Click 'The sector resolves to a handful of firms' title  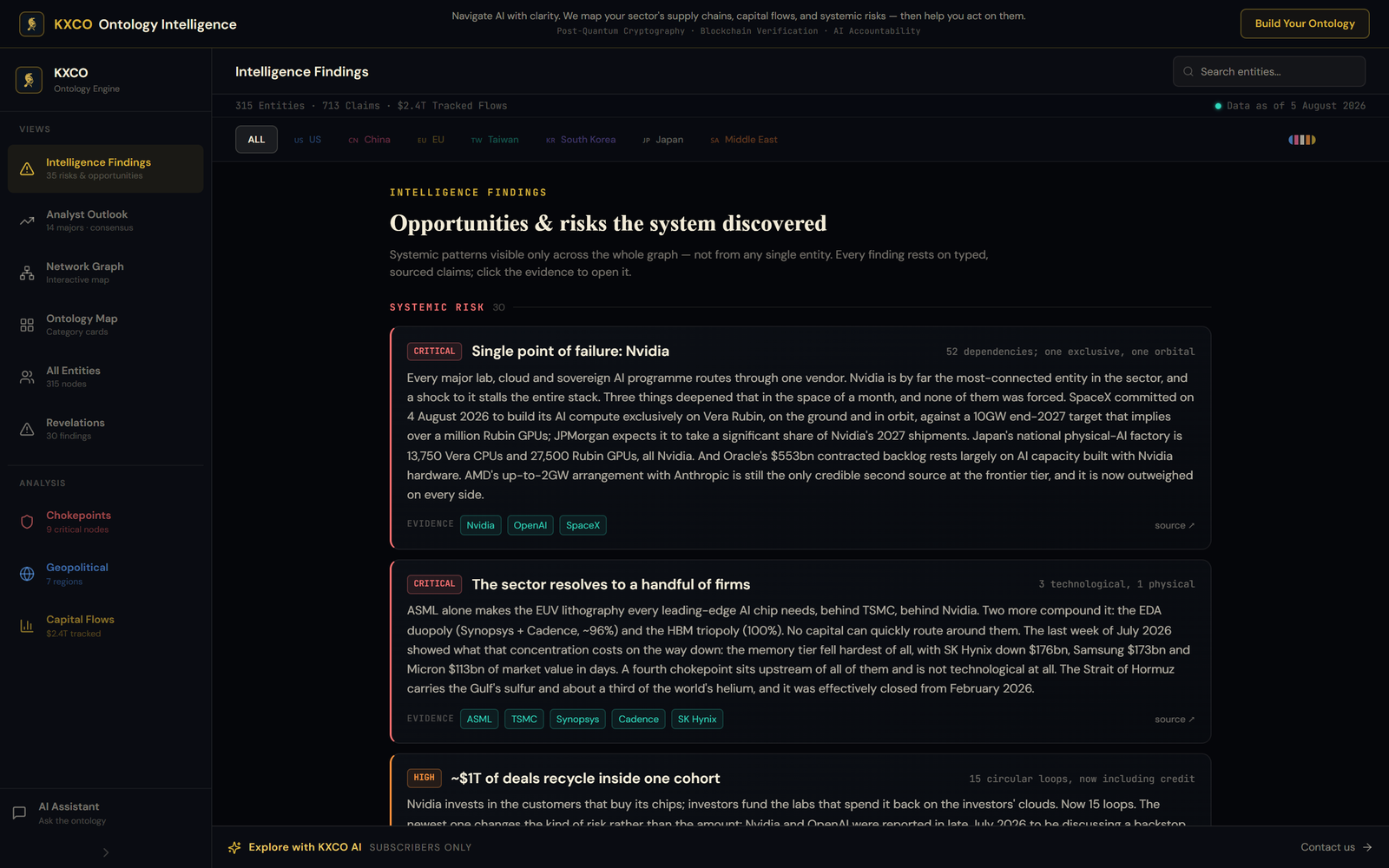tap(611, 584)
